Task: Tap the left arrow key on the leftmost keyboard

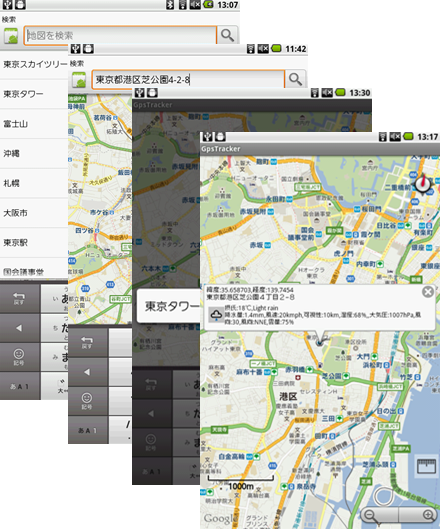Action: [x=20, y=328]
